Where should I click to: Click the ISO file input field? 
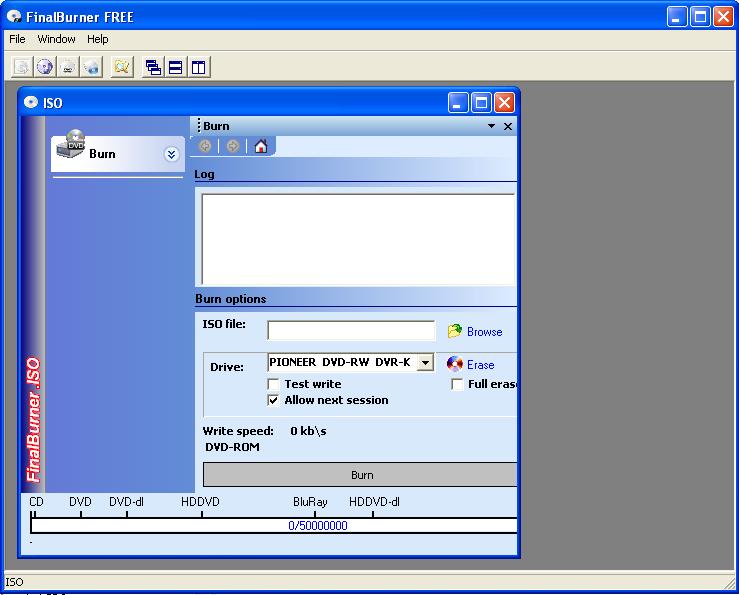pyautogui.click(x=351, y=330)
